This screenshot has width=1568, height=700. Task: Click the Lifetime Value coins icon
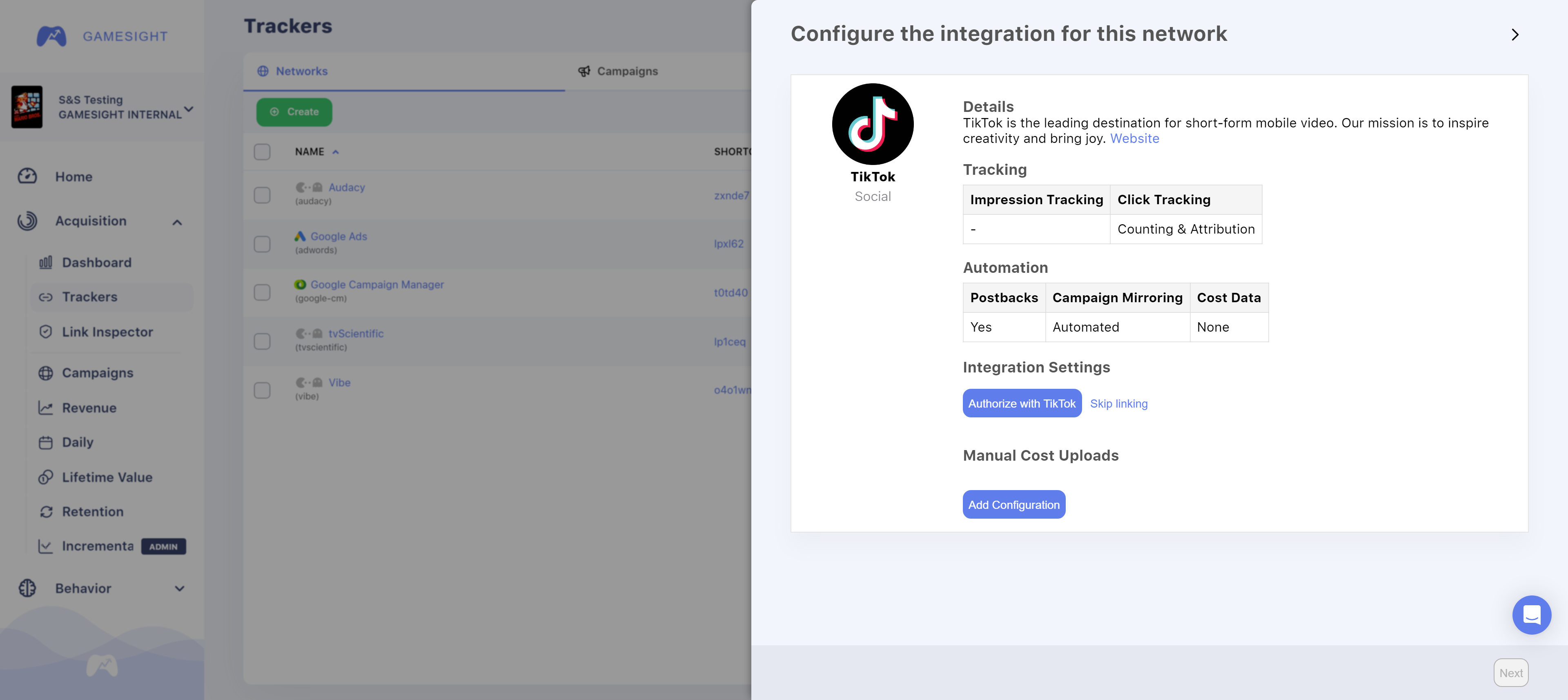(x=46, y=477)
